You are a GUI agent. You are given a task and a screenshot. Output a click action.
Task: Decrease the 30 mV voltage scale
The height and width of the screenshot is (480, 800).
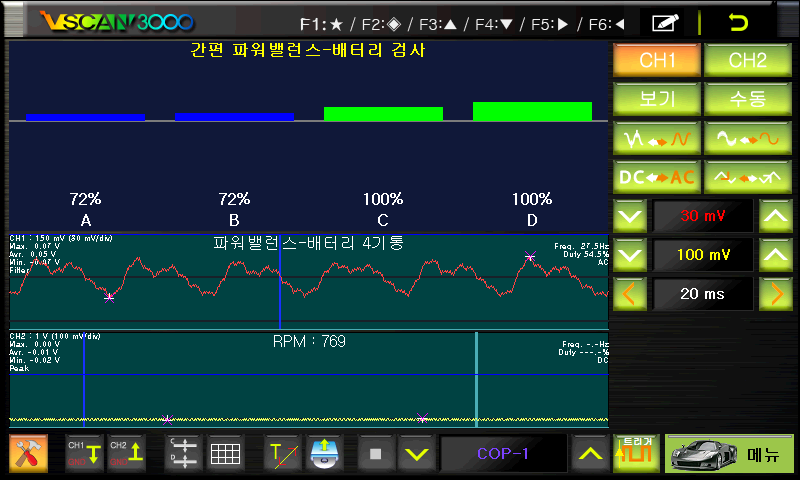point(629,215)
